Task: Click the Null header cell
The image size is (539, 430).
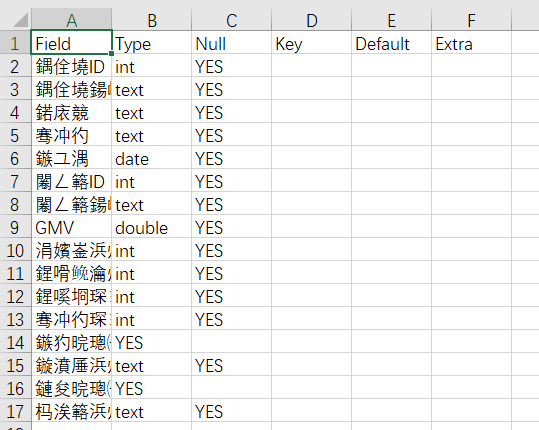Action: point(231,43)
